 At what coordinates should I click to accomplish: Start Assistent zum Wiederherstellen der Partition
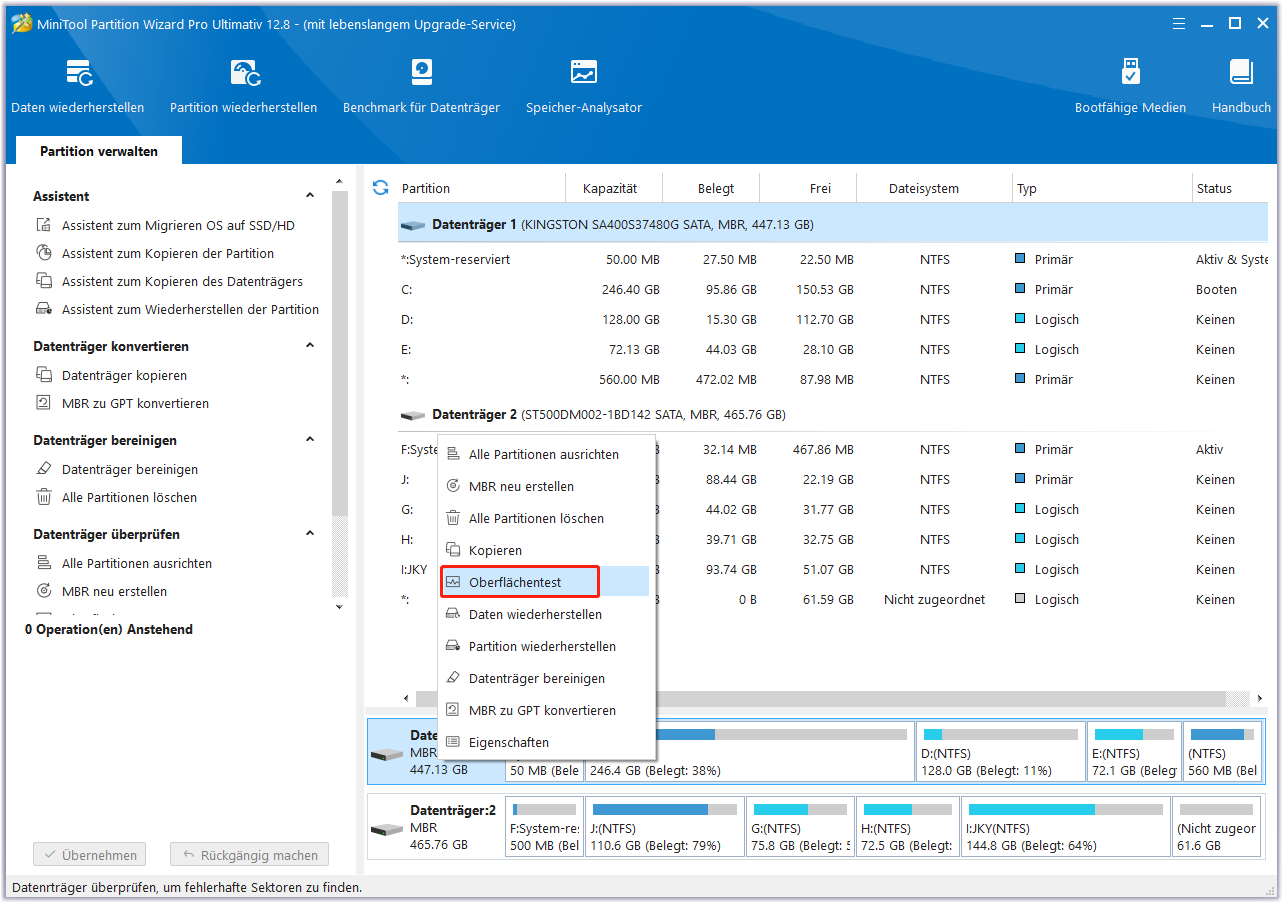click(x=190, y=310)
